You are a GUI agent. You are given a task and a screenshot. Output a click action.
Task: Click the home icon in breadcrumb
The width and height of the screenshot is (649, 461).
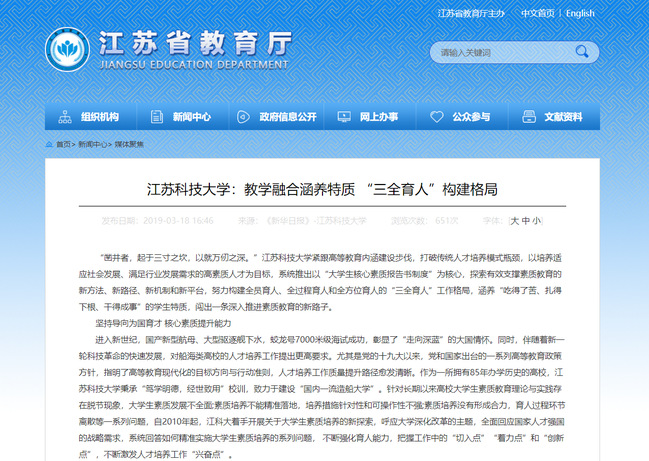(51, 144)
